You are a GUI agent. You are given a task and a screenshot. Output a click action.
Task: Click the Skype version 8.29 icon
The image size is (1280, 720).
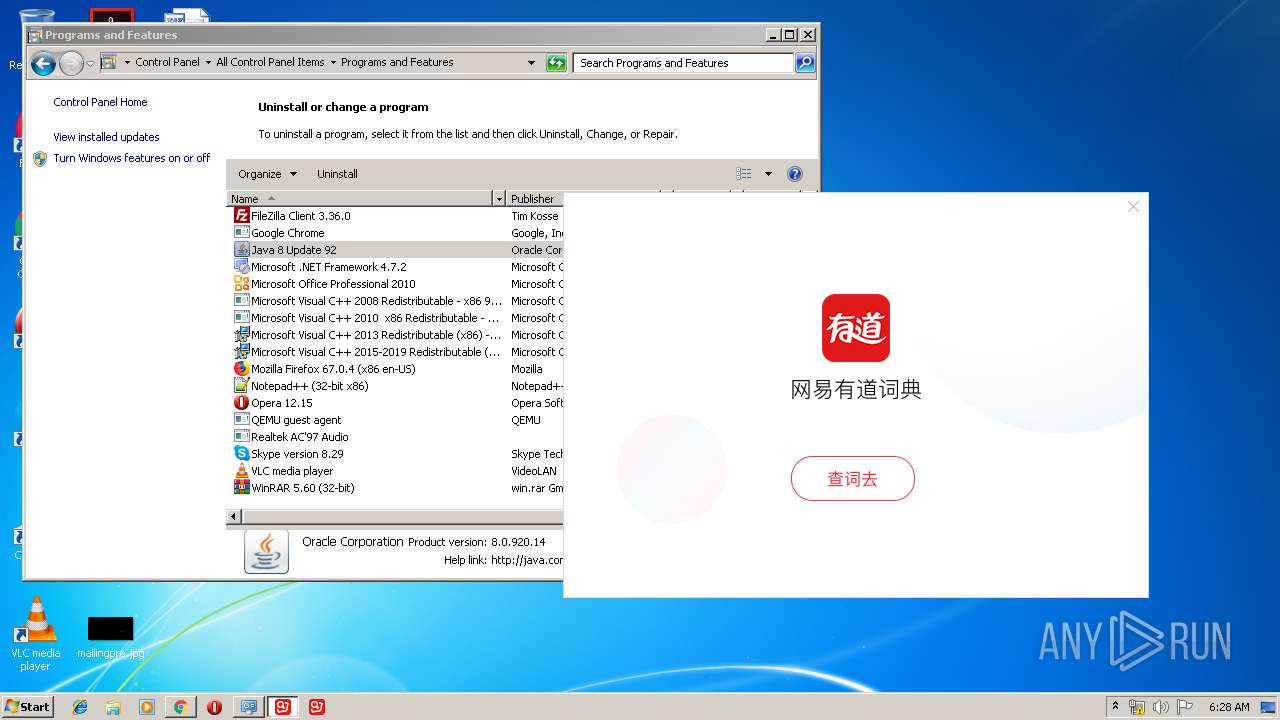241,453
